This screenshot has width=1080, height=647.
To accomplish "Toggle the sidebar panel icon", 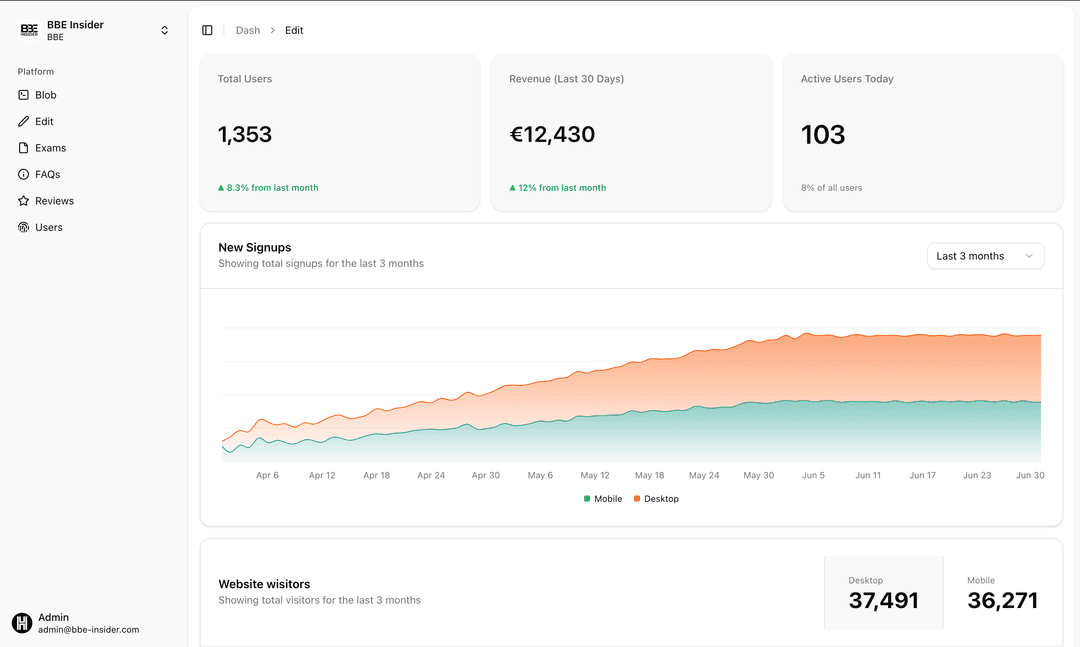I will (207, 30).
